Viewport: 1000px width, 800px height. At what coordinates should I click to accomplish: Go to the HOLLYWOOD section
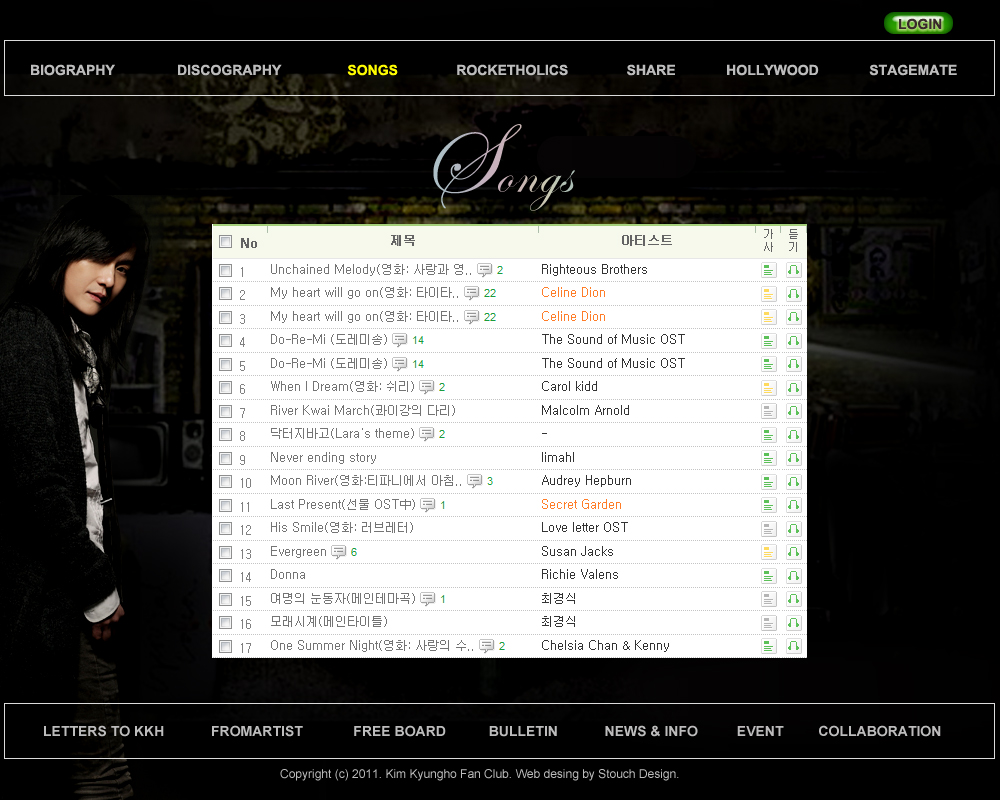pos(772,70)
